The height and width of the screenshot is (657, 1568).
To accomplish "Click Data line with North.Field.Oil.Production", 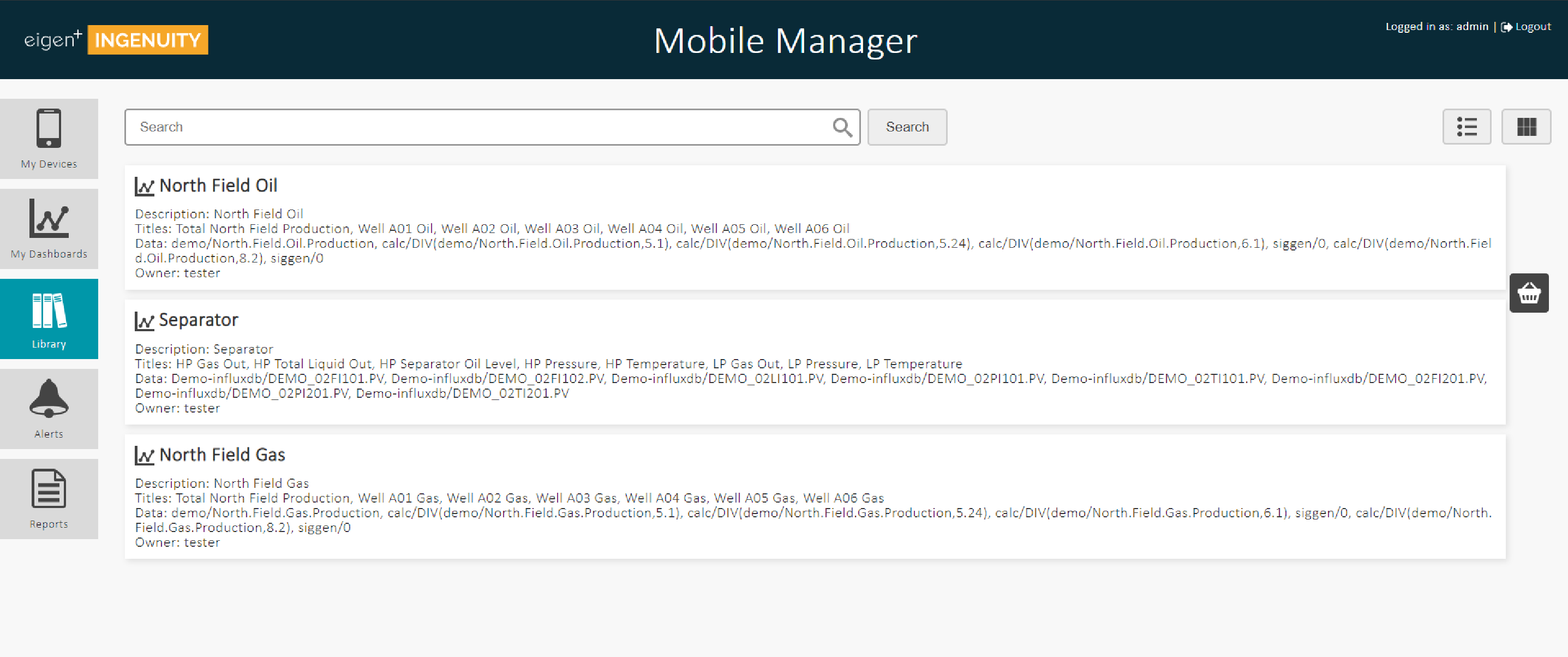I will (813, 251).
